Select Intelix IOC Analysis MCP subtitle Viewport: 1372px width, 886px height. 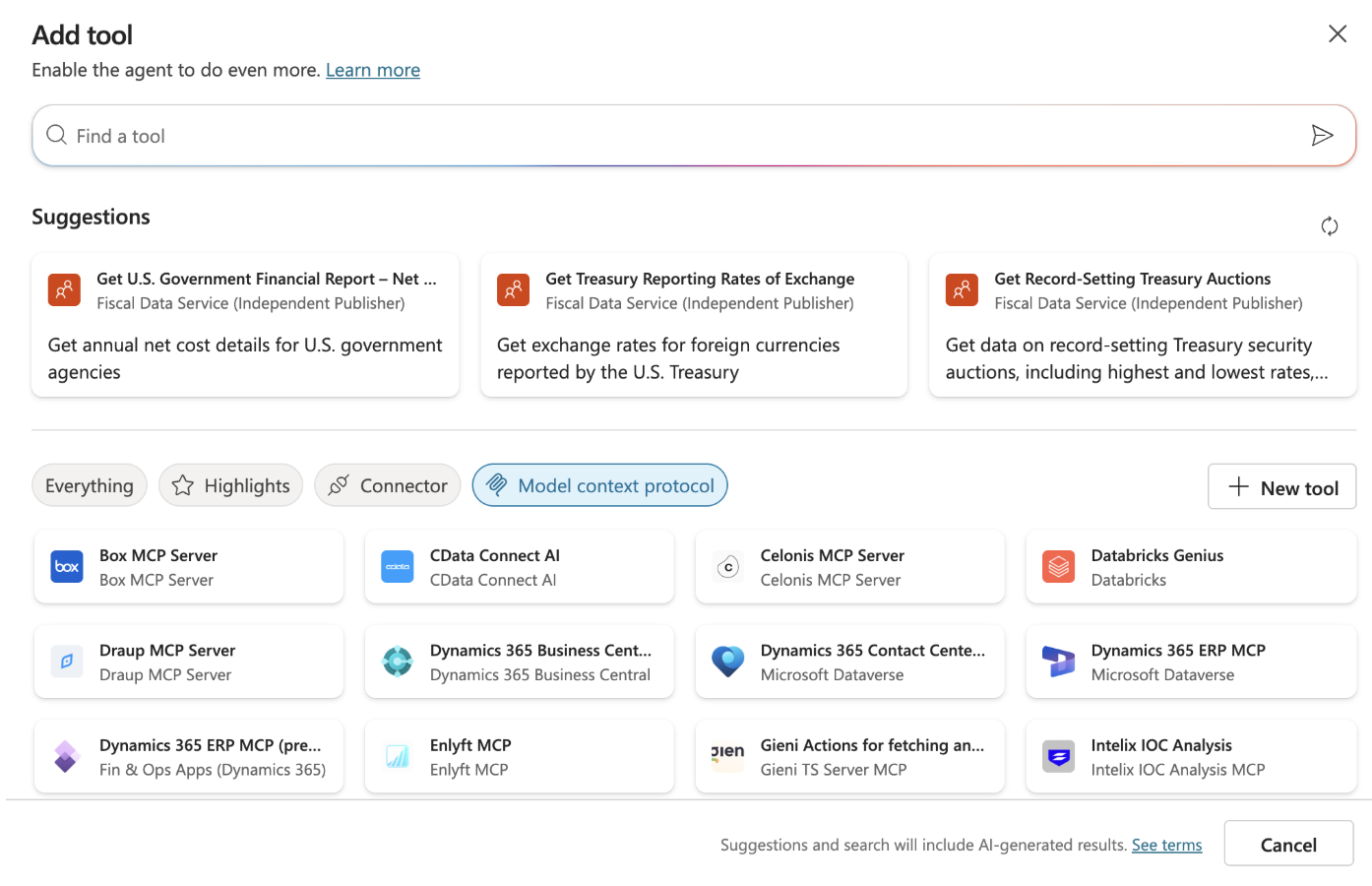point(1178,770)
